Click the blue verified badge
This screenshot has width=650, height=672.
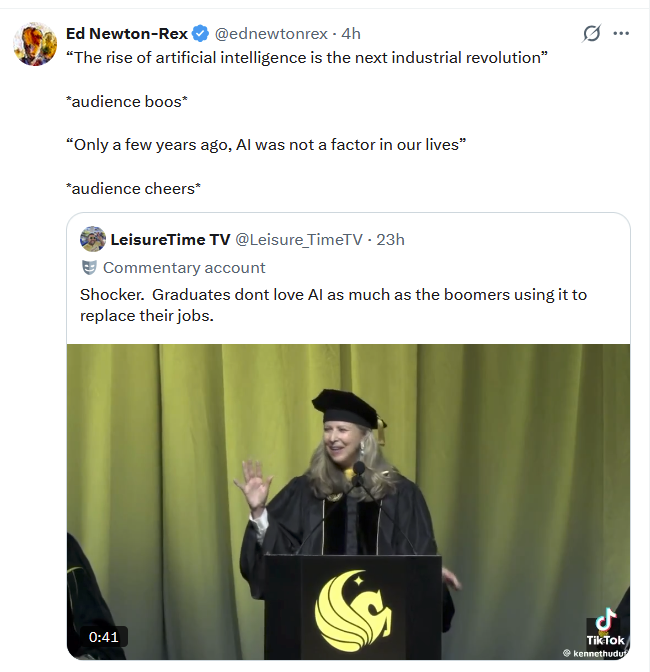click(200, 33)
